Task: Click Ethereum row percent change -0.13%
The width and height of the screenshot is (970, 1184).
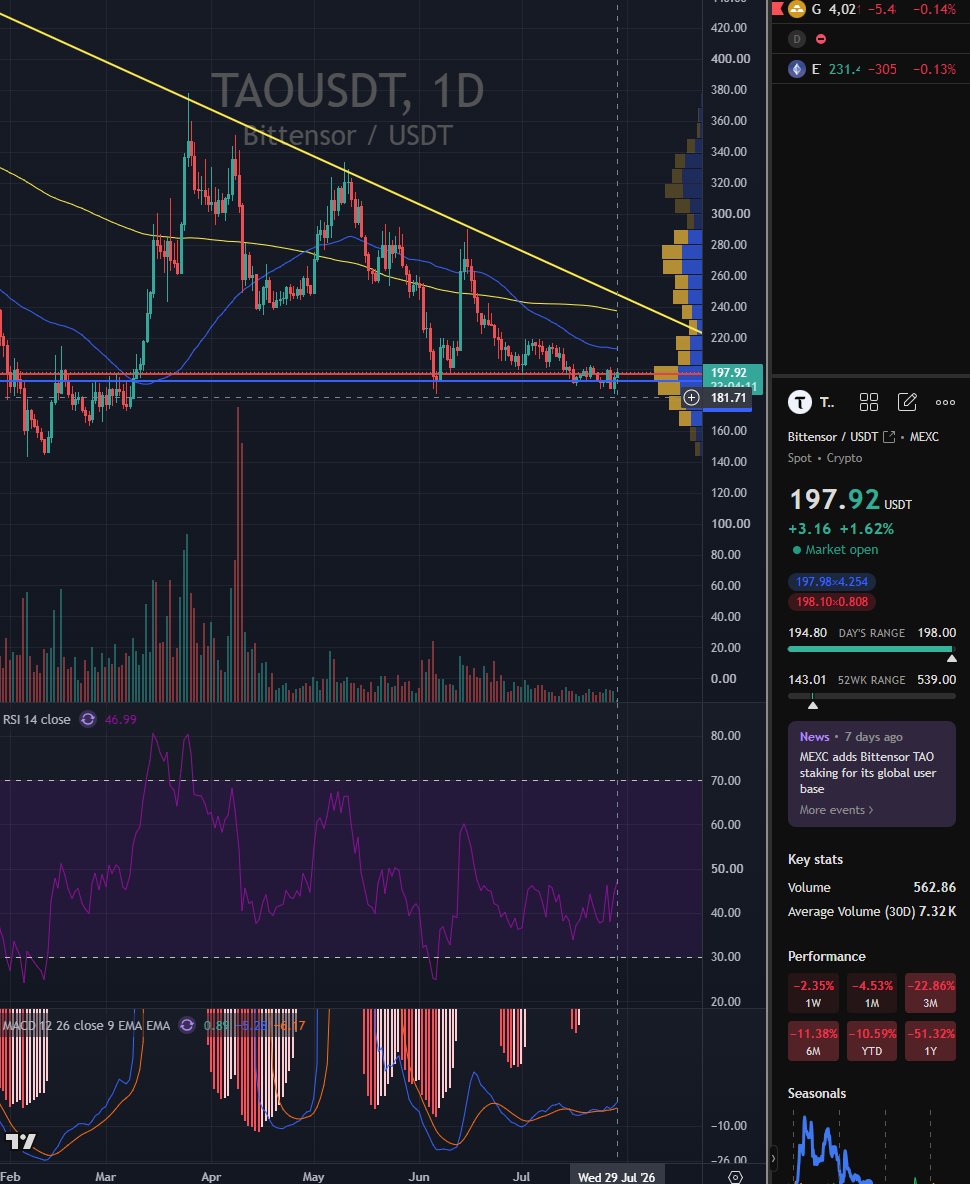Action: 935,69
